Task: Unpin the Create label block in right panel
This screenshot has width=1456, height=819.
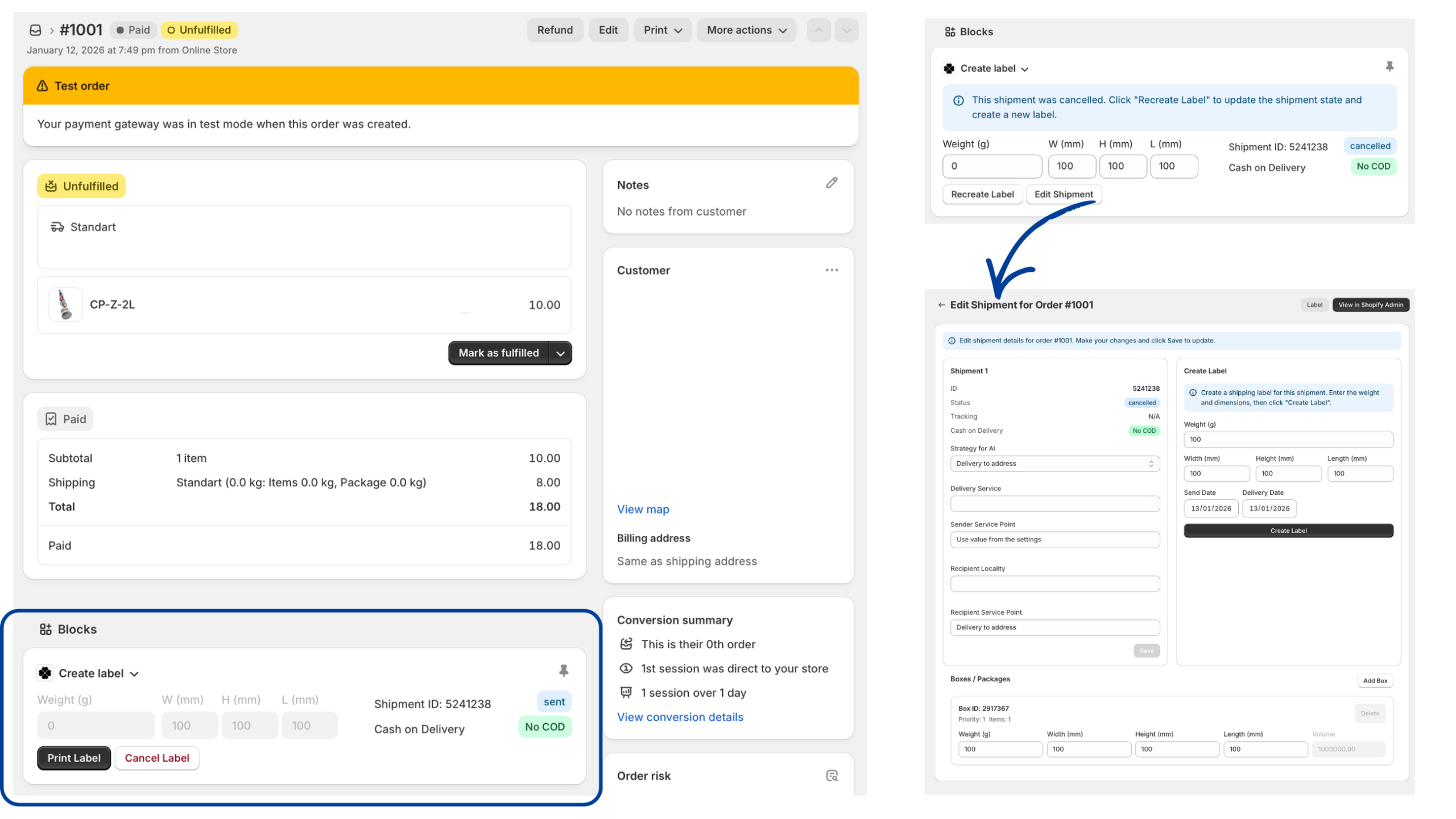Action: (1389, 67)
